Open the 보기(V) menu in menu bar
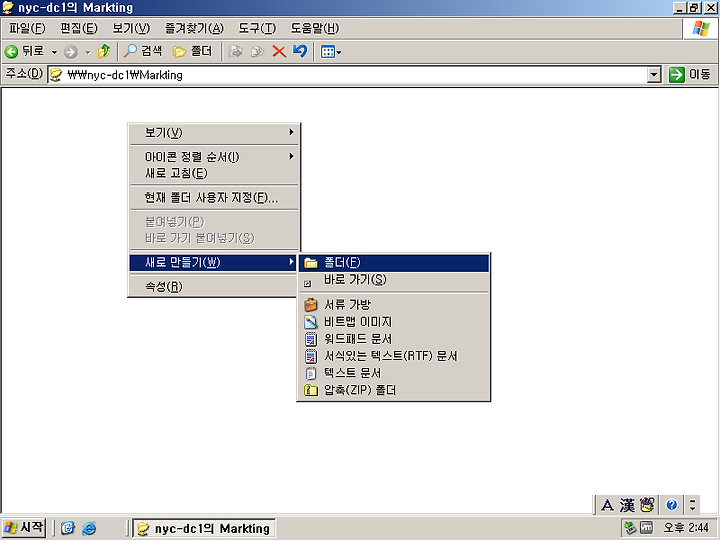 point(131,28)
